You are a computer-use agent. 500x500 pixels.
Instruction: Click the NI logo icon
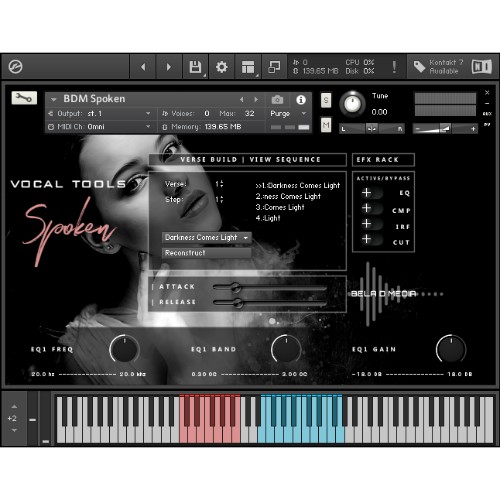click(482, 67)
